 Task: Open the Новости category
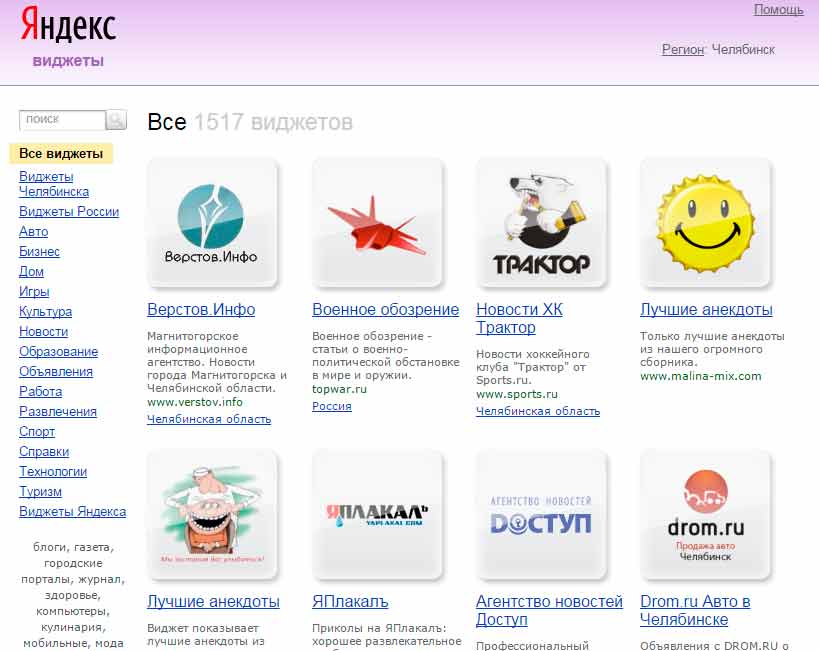[x=43, y=331]
